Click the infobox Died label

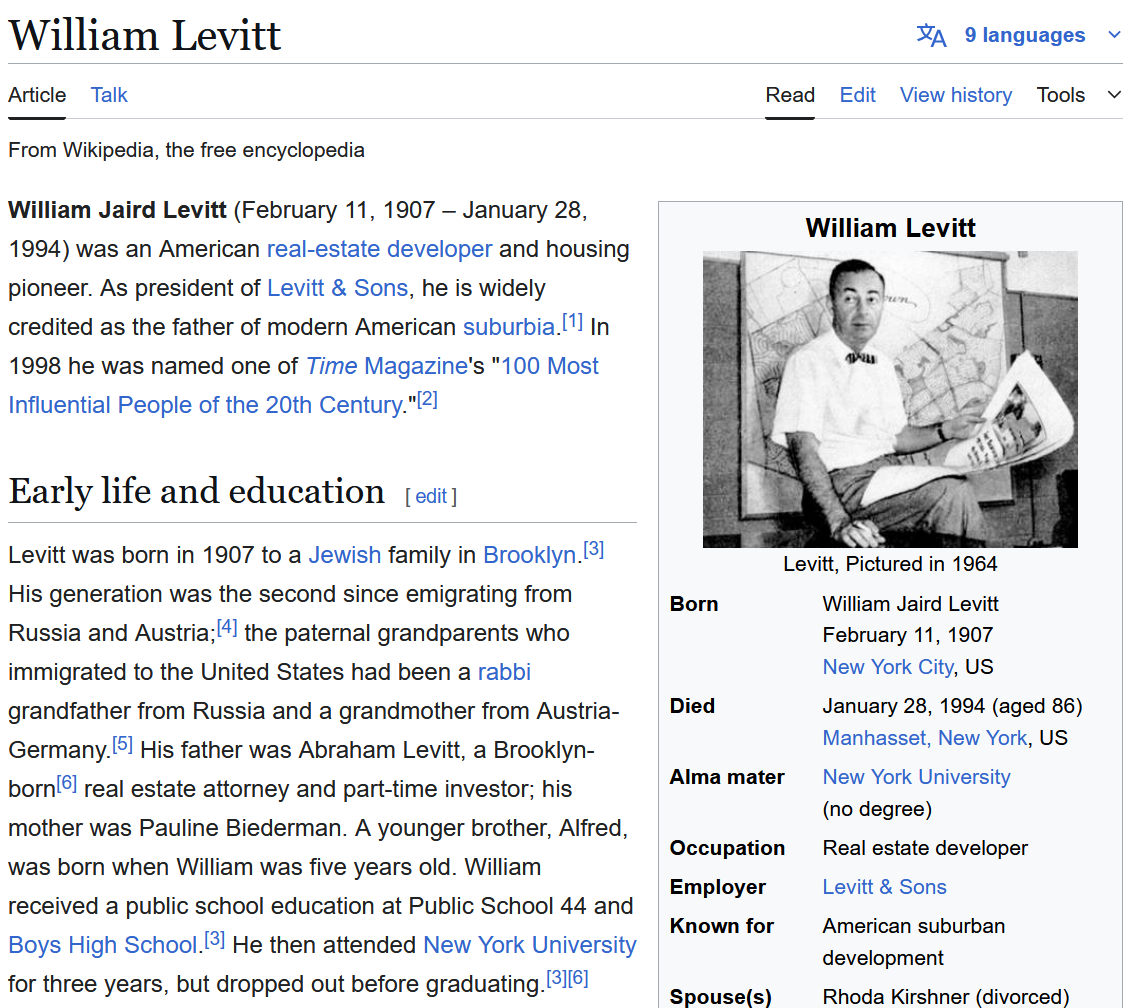click(692, 706)
